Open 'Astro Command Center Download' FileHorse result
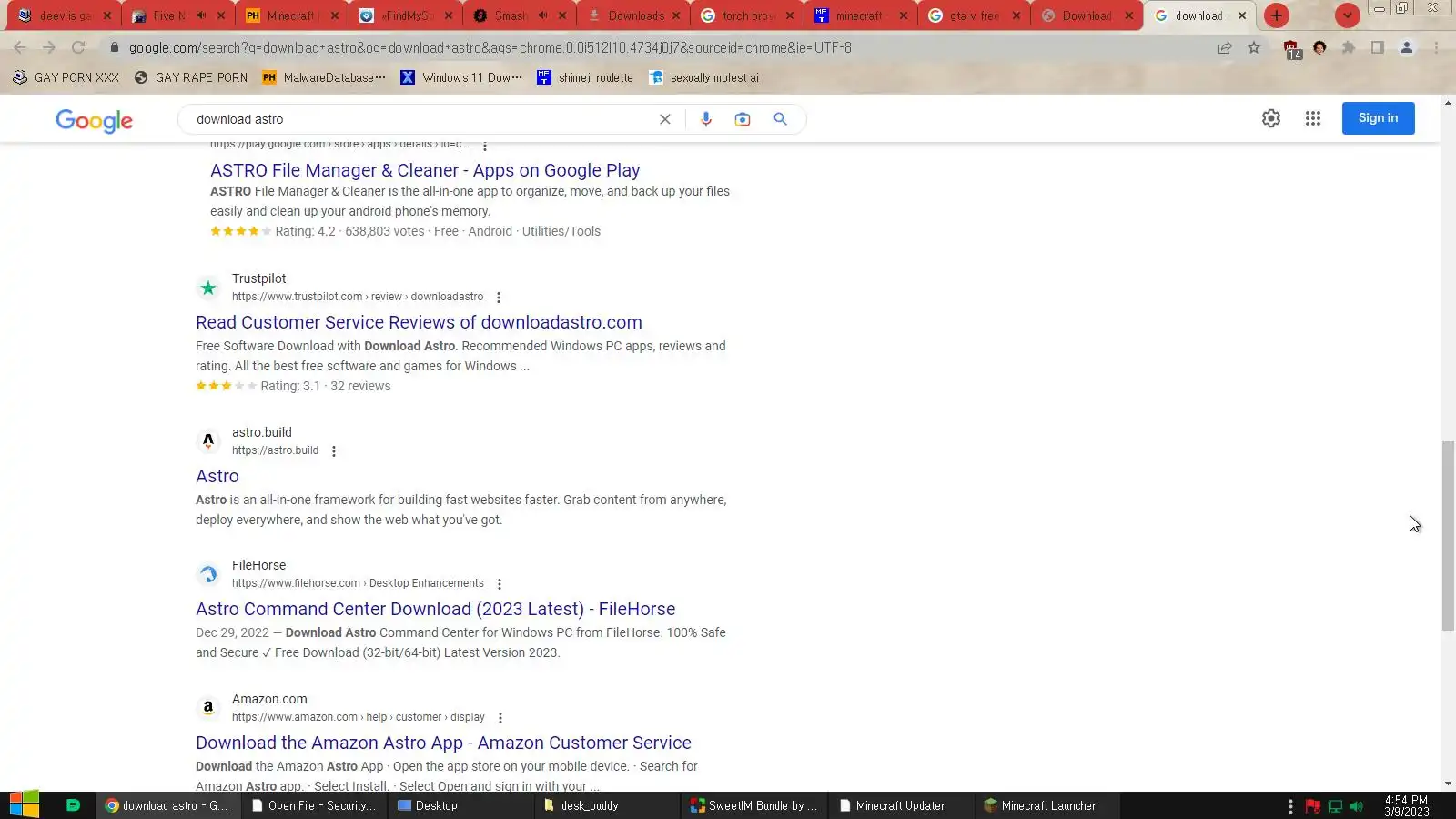Viewport: 1456px width, 819px height. tap(435, 609)
